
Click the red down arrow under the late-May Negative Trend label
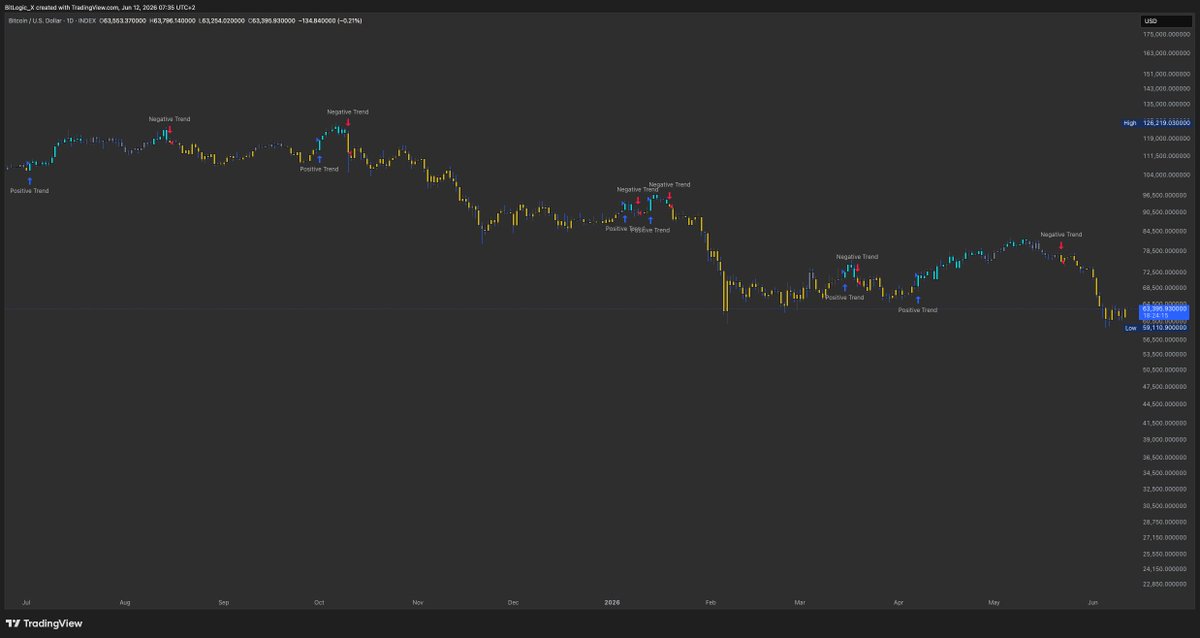pyautogui.click(x=1061, y=244)
